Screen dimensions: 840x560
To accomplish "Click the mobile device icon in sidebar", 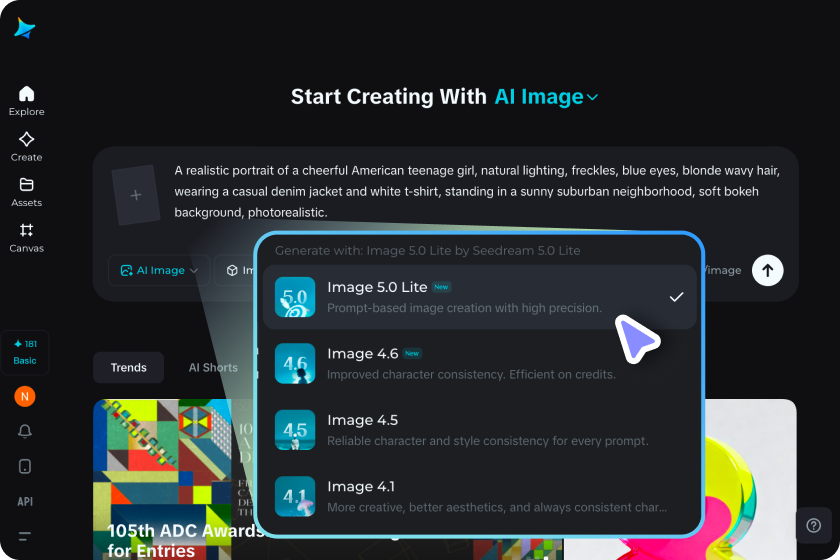I will (25, 466).
